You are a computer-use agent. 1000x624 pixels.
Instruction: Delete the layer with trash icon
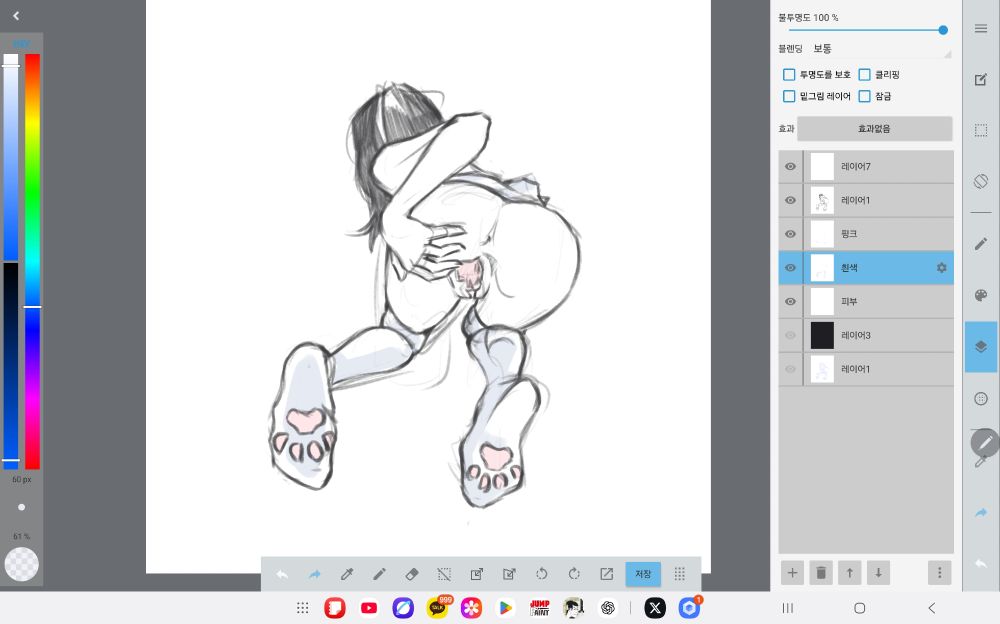[821, 573]
